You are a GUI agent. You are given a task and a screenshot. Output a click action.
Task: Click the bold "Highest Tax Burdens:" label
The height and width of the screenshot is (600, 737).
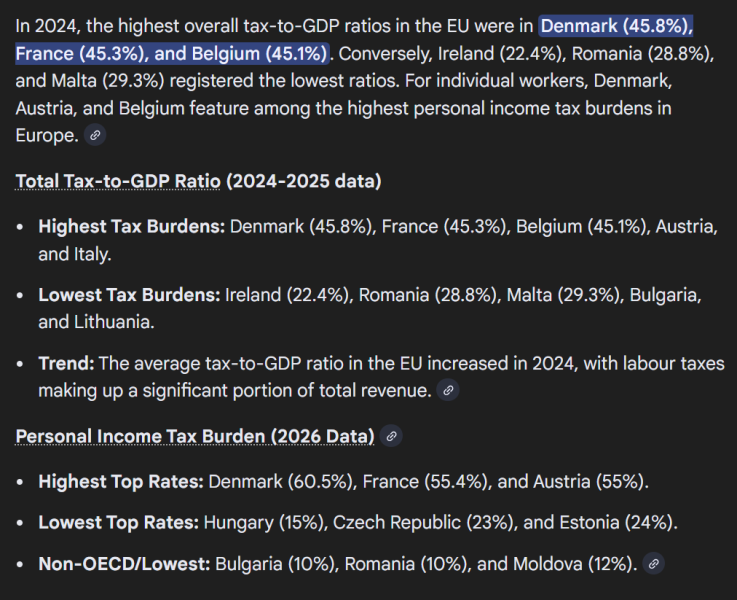pyautogui.click(x=131, y=227)
